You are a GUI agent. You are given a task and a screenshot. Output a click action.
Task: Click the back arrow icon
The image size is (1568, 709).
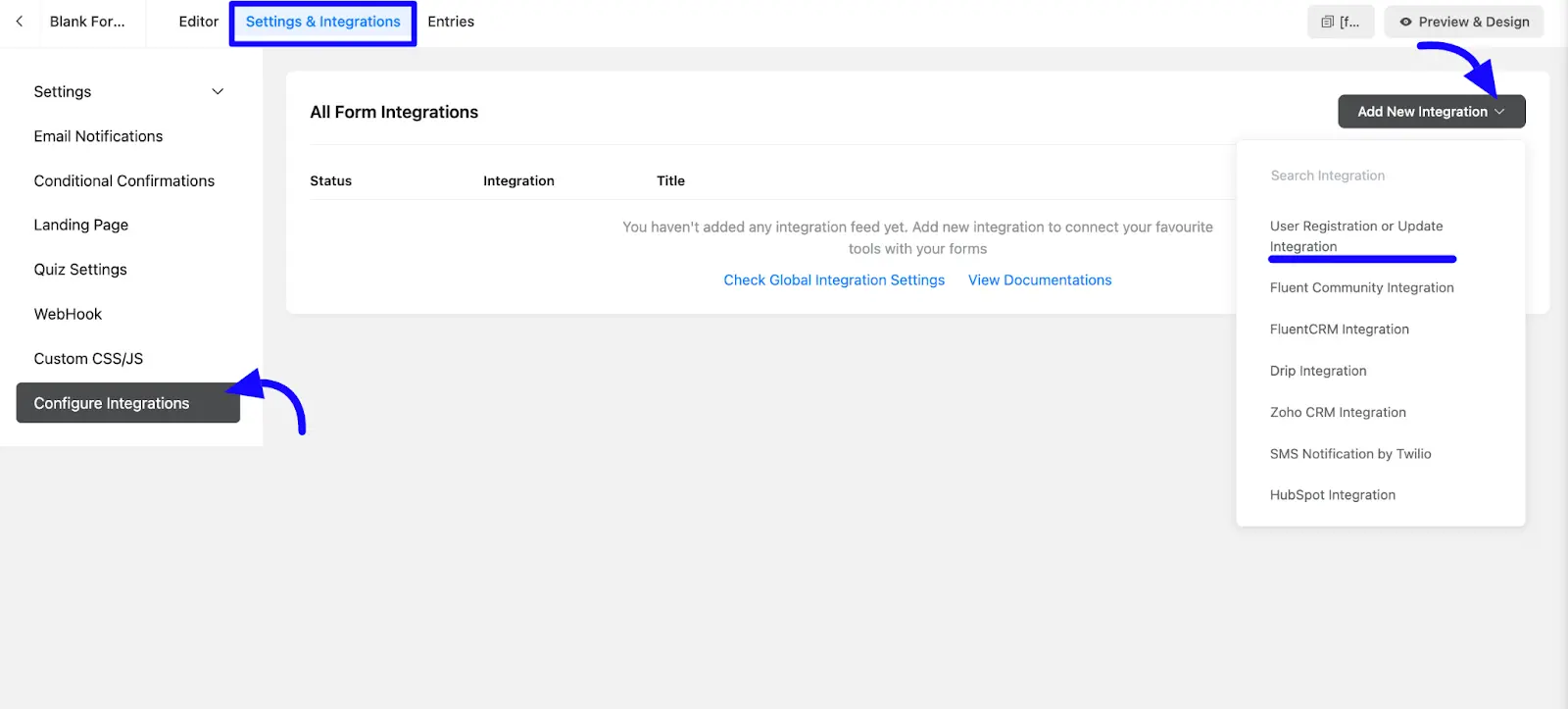point(20,22)
